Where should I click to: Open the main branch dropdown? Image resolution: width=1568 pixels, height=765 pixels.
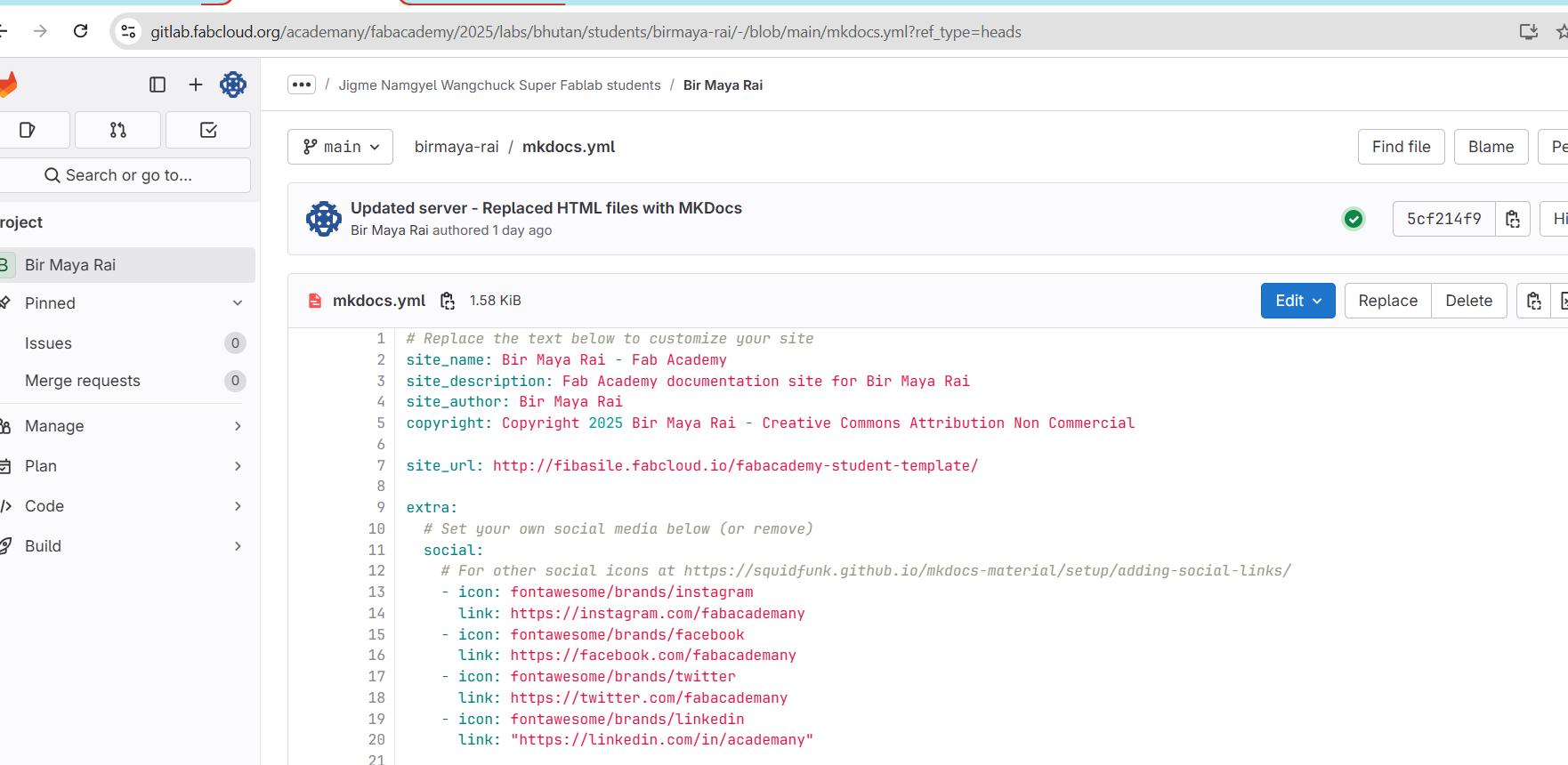pyautogui.click(x=341, y=147)
